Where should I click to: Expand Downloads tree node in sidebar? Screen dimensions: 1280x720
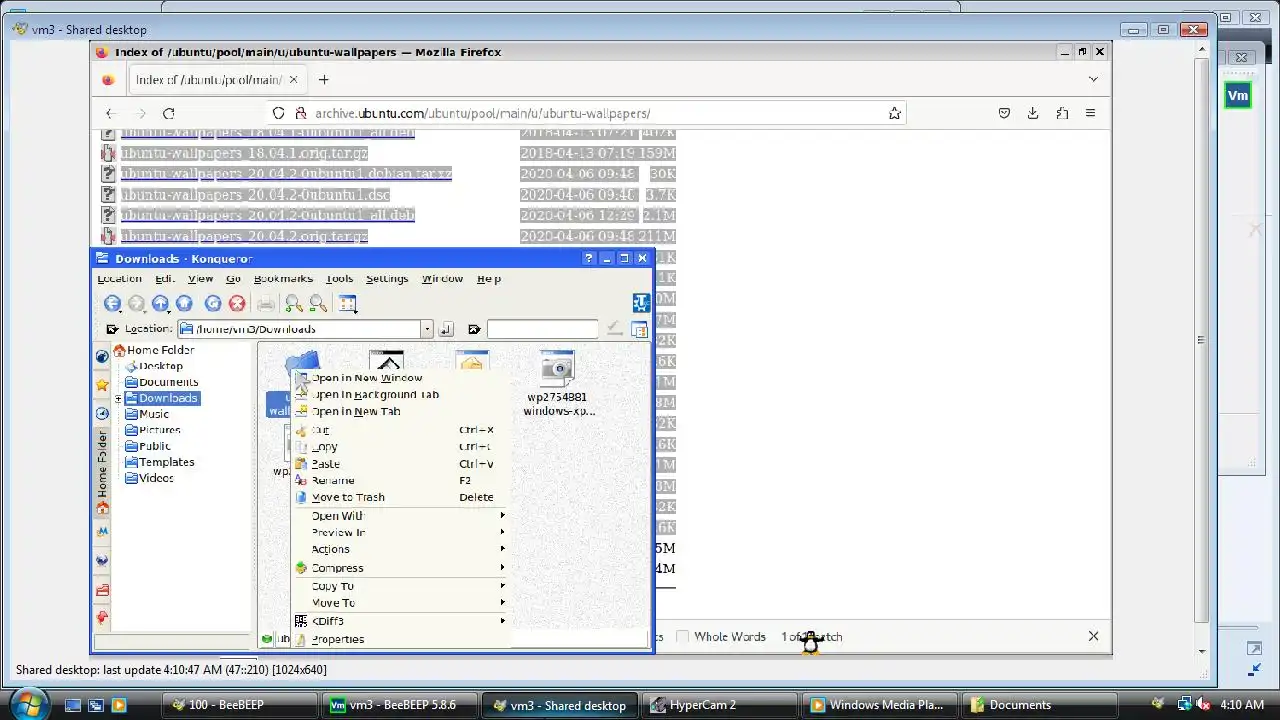pos(118,399)
